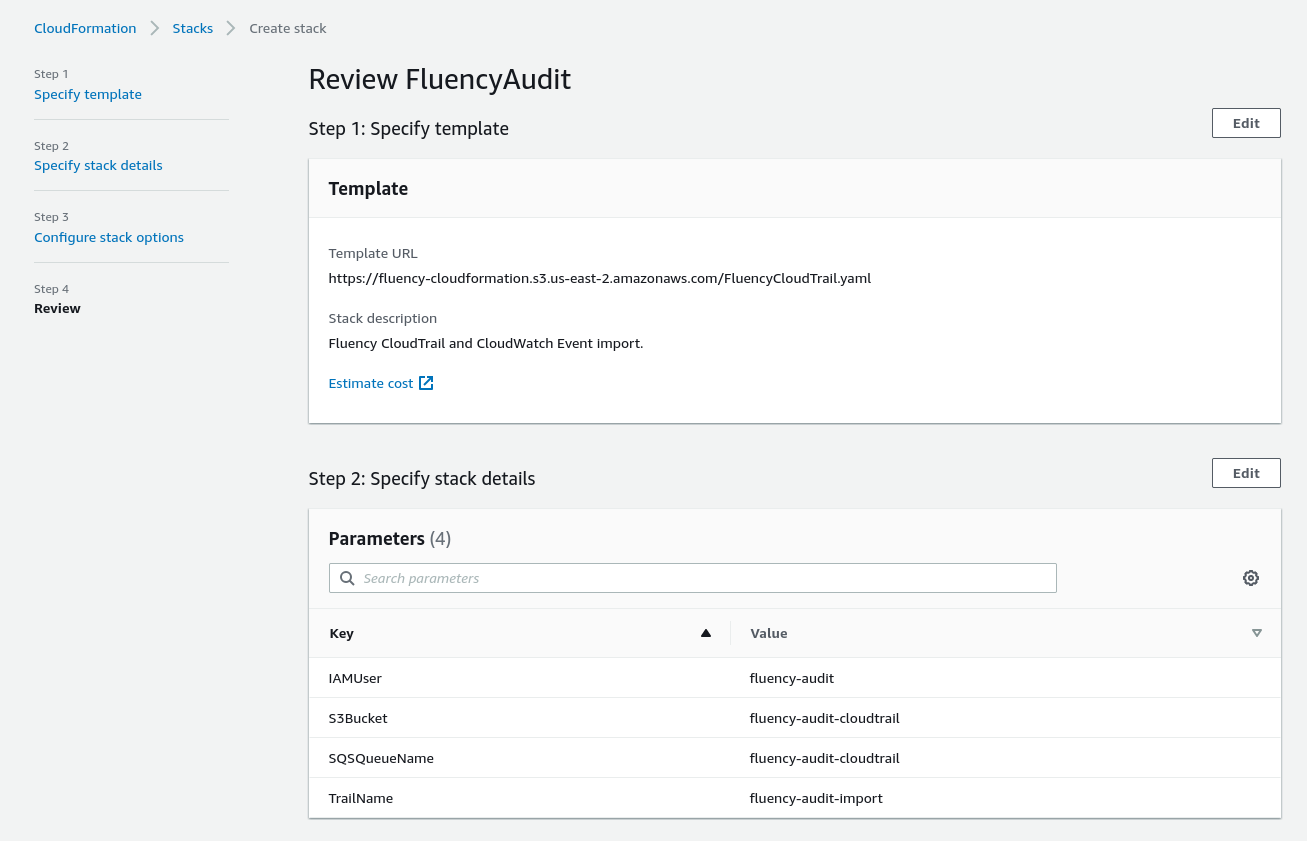The width and height of the screenshot is (1307, 841).
Task: Click the Key column header
Action: [x=520, y=633]
